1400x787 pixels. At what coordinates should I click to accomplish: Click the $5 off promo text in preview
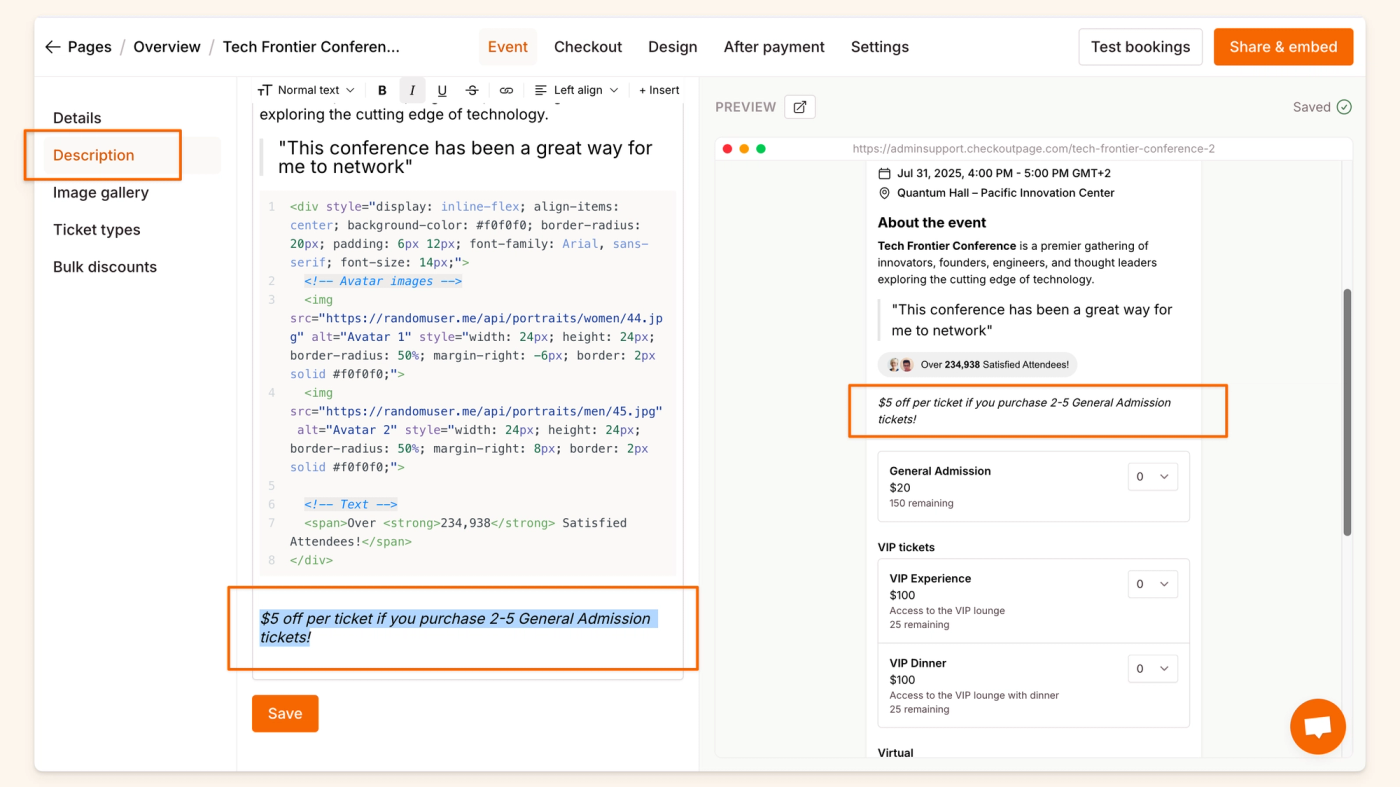tap(1024, 411)
